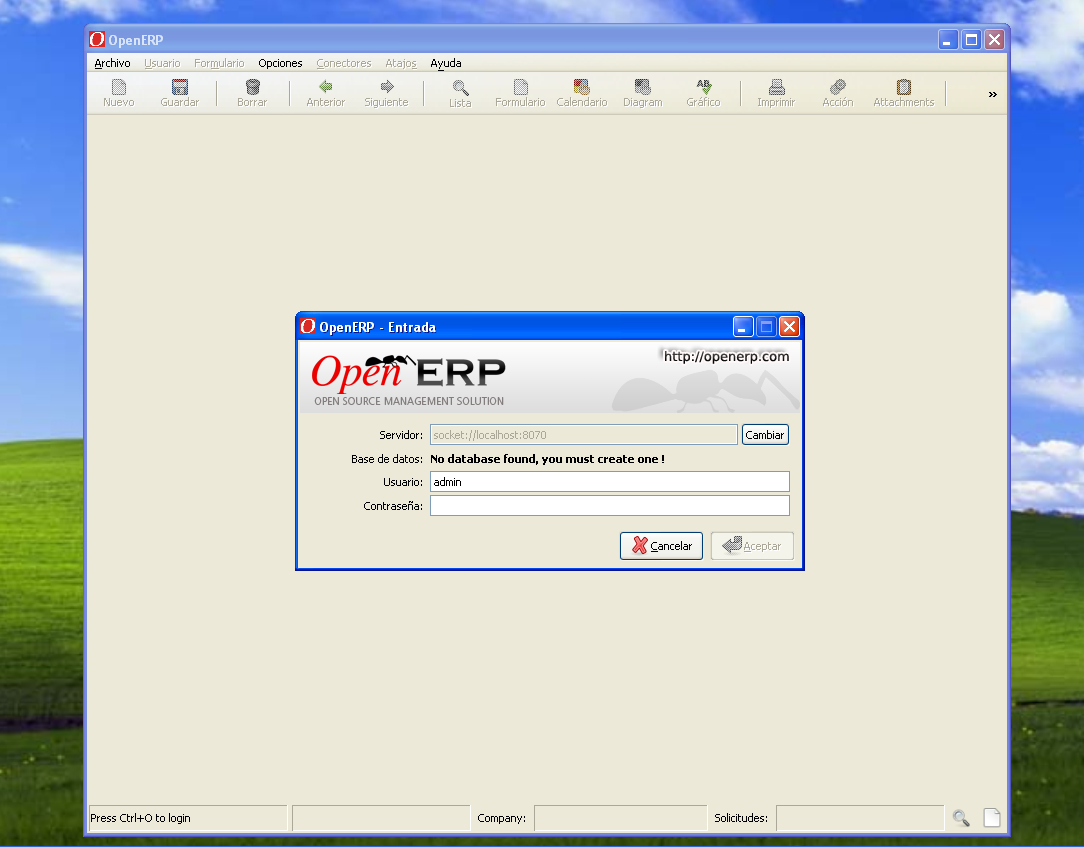Image resolution: width=1084 pixels, height=847 pixels.
Task: Expand the toolbar overflow chevron
Action: click(992, 94)
